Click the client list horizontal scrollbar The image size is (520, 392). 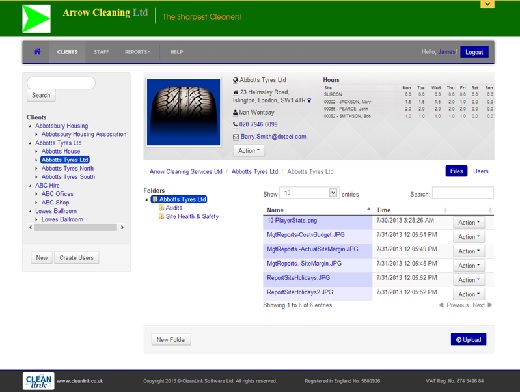click(x=75, y=227)
